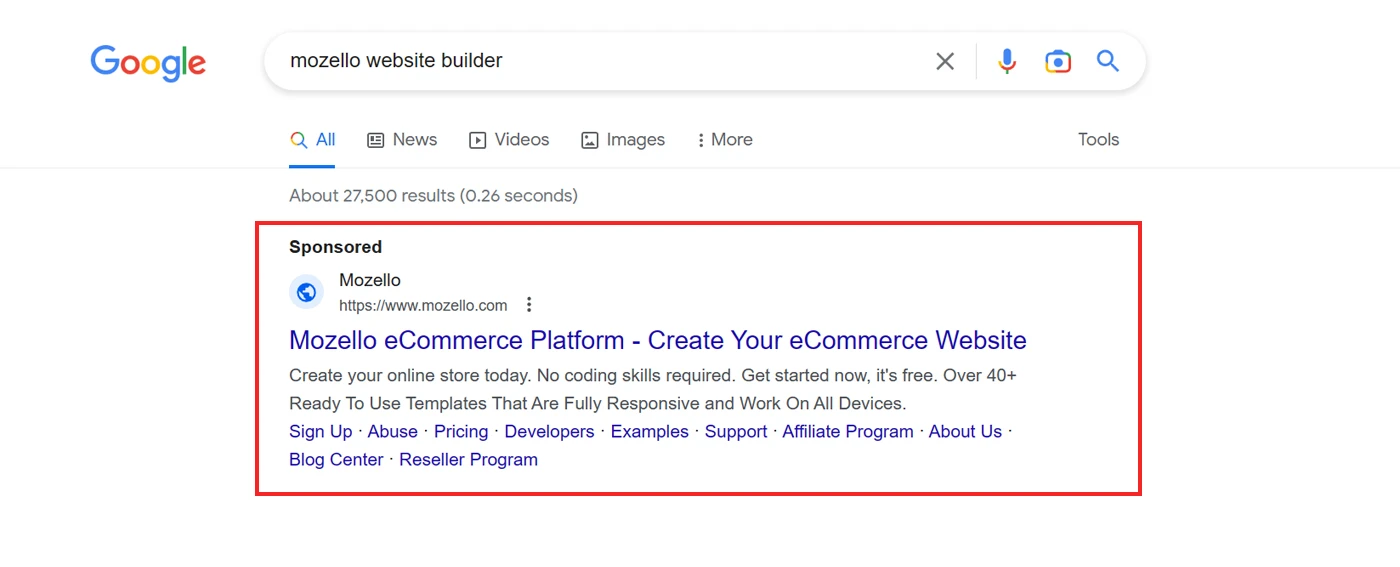Switch to the Videos tab
Image resolution: width=1400 pixels, height=567 pixels.
pos(509,140)
